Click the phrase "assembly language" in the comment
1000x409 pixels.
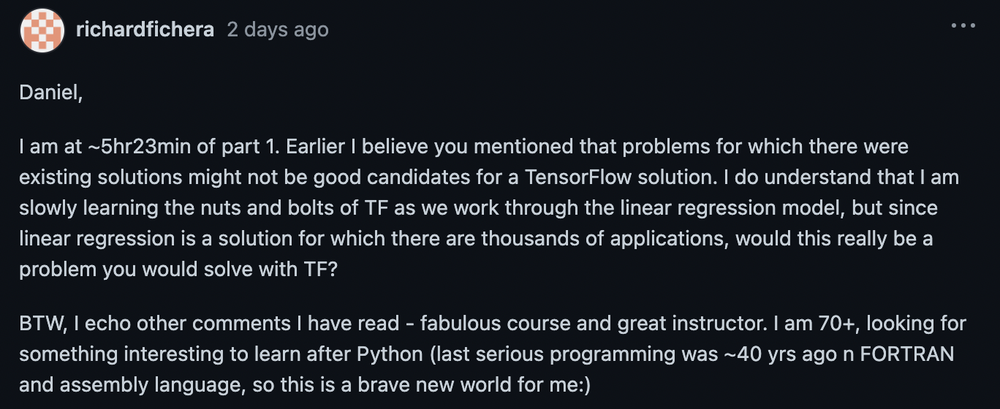click(125, 386)
